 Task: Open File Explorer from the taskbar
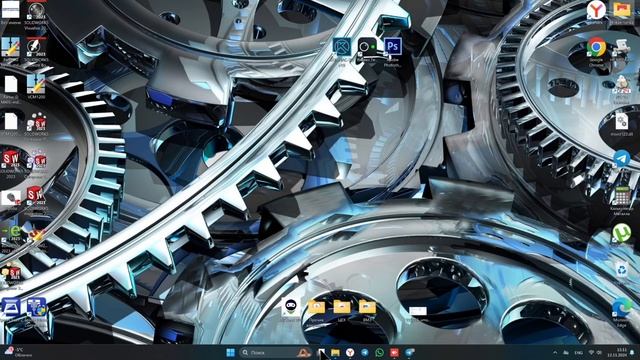click(x=335, y=352)
